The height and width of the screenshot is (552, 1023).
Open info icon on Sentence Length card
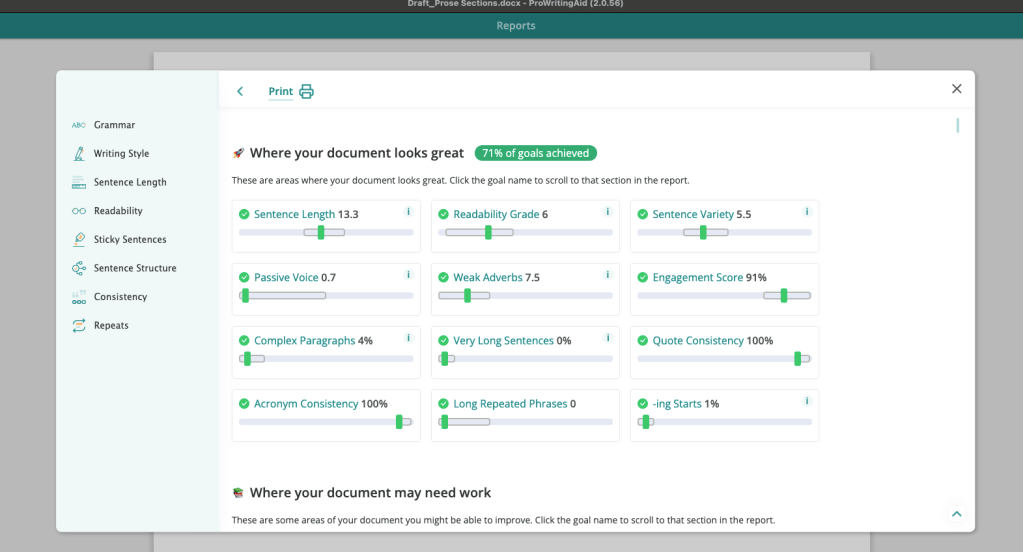click(408, 212)
